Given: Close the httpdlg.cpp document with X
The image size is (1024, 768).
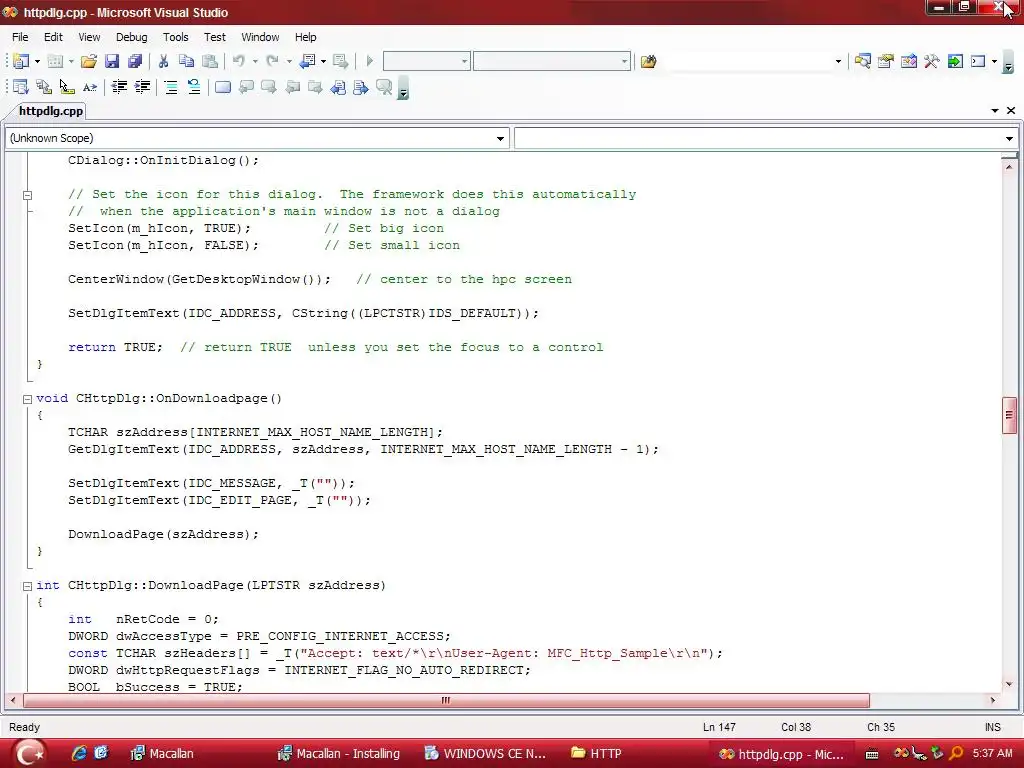Looking at the screenshot, I should click(1011, 110).
